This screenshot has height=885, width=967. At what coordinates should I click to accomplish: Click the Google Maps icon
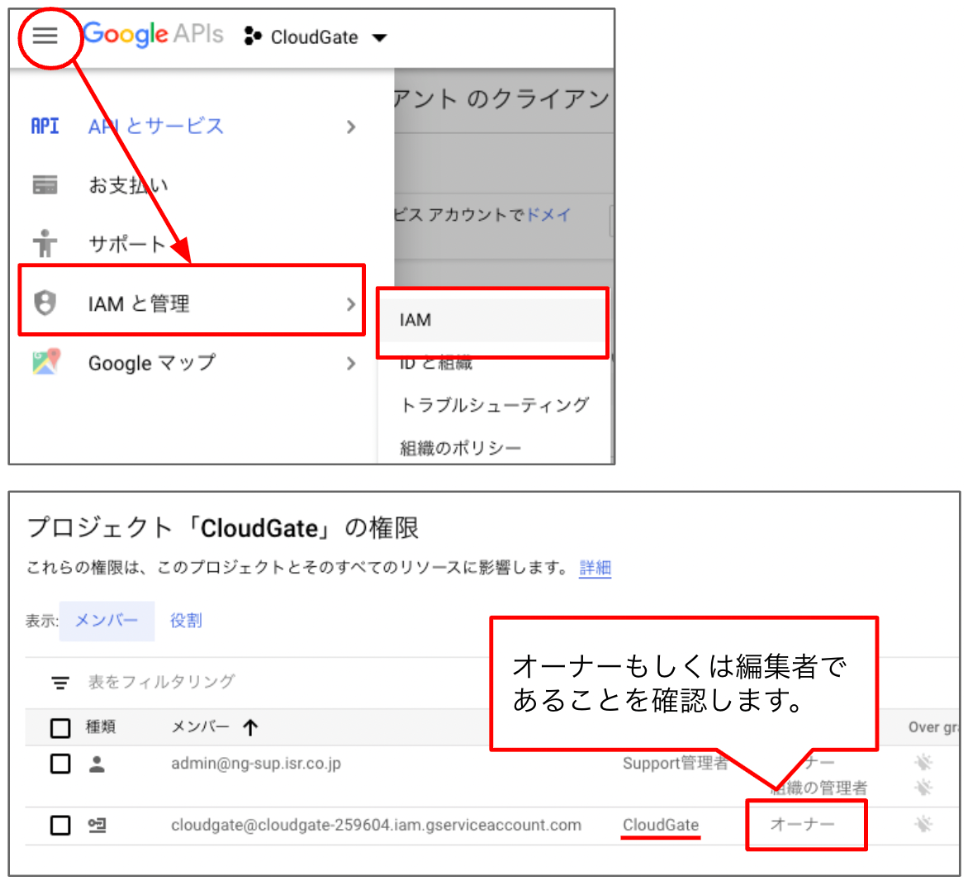(46, 361)
